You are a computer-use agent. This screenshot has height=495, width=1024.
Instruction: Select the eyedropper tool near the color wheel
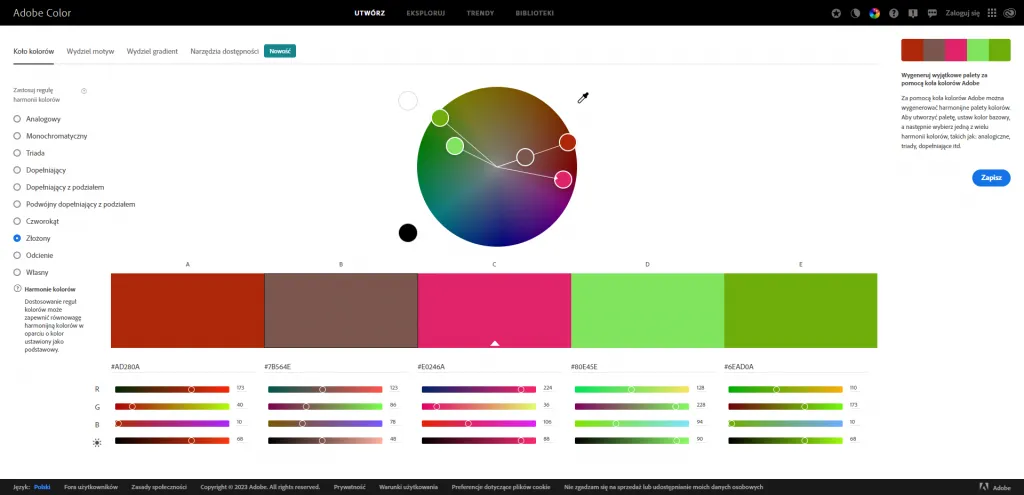click(583, 98)
